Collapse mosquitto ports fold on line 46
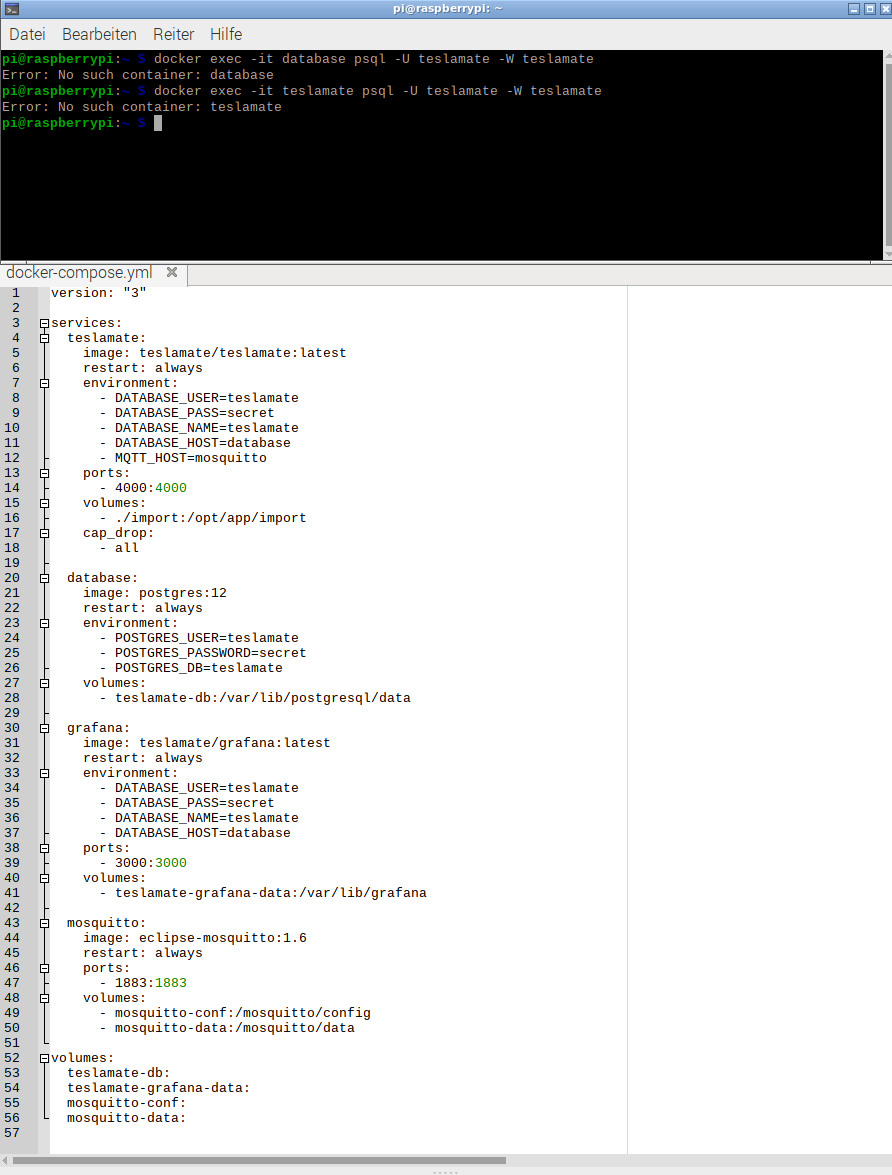 point(44,968)
